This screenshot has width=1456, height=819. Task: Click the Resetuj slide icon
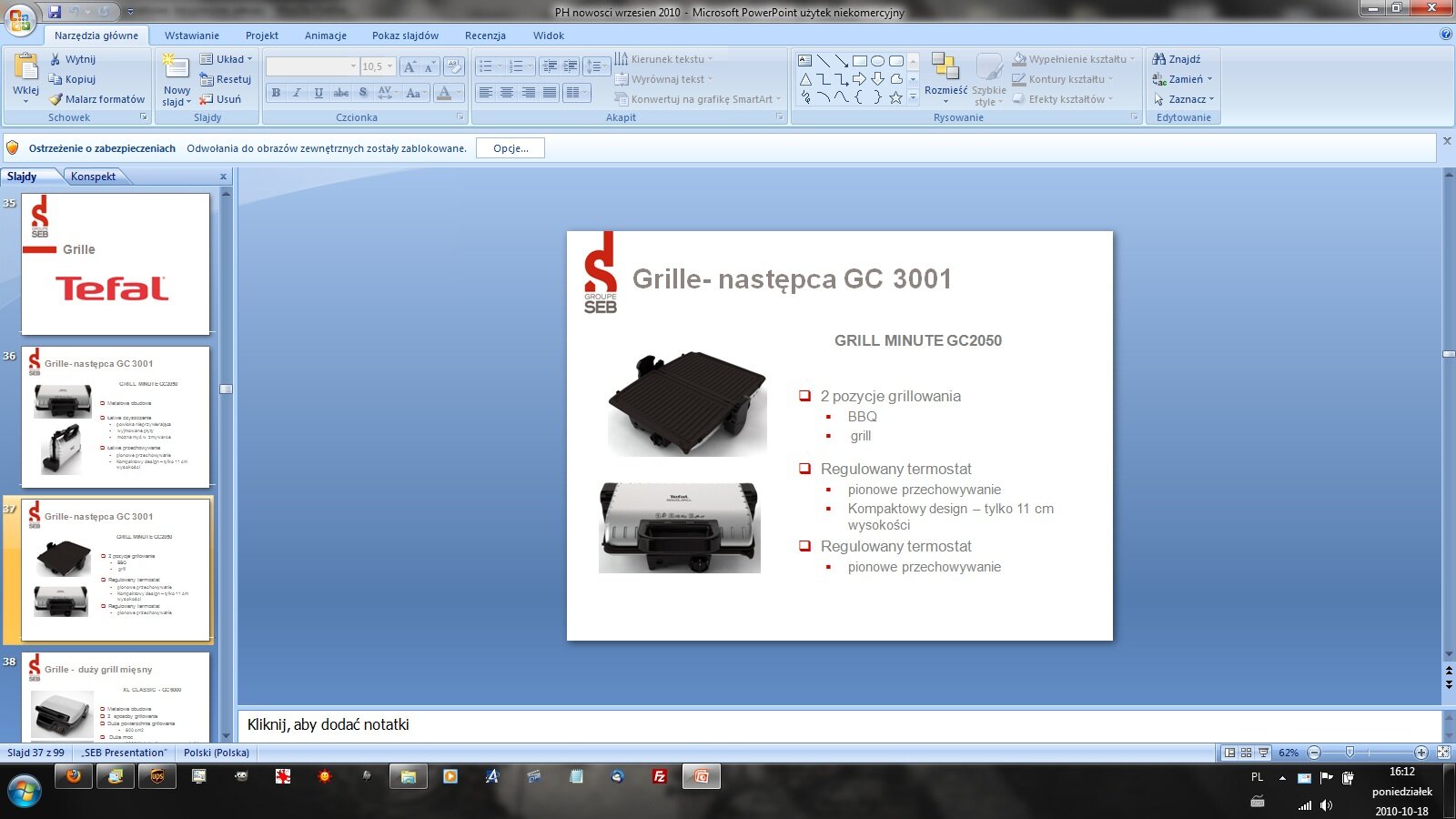(207, 79)
